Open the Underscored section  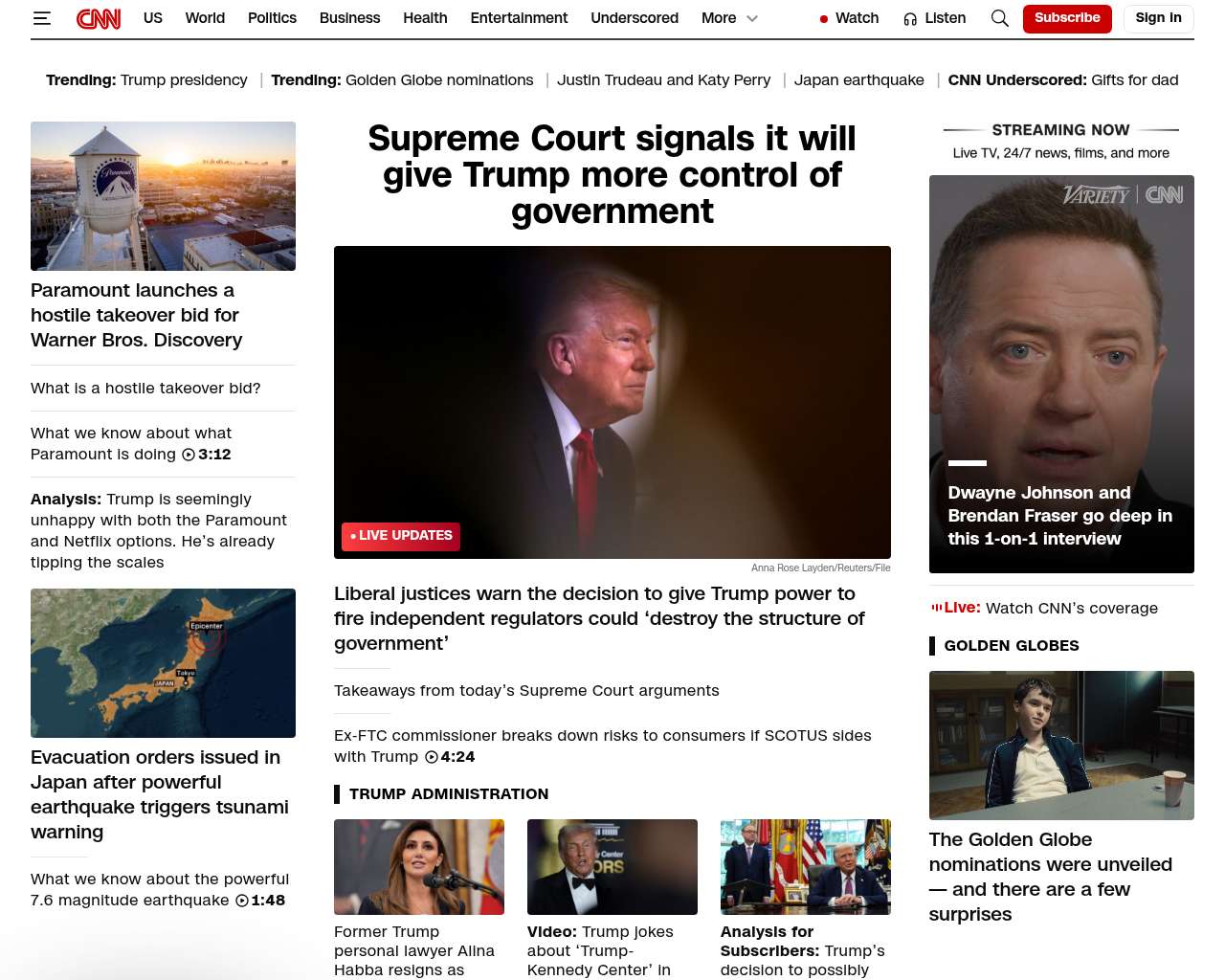635,18
